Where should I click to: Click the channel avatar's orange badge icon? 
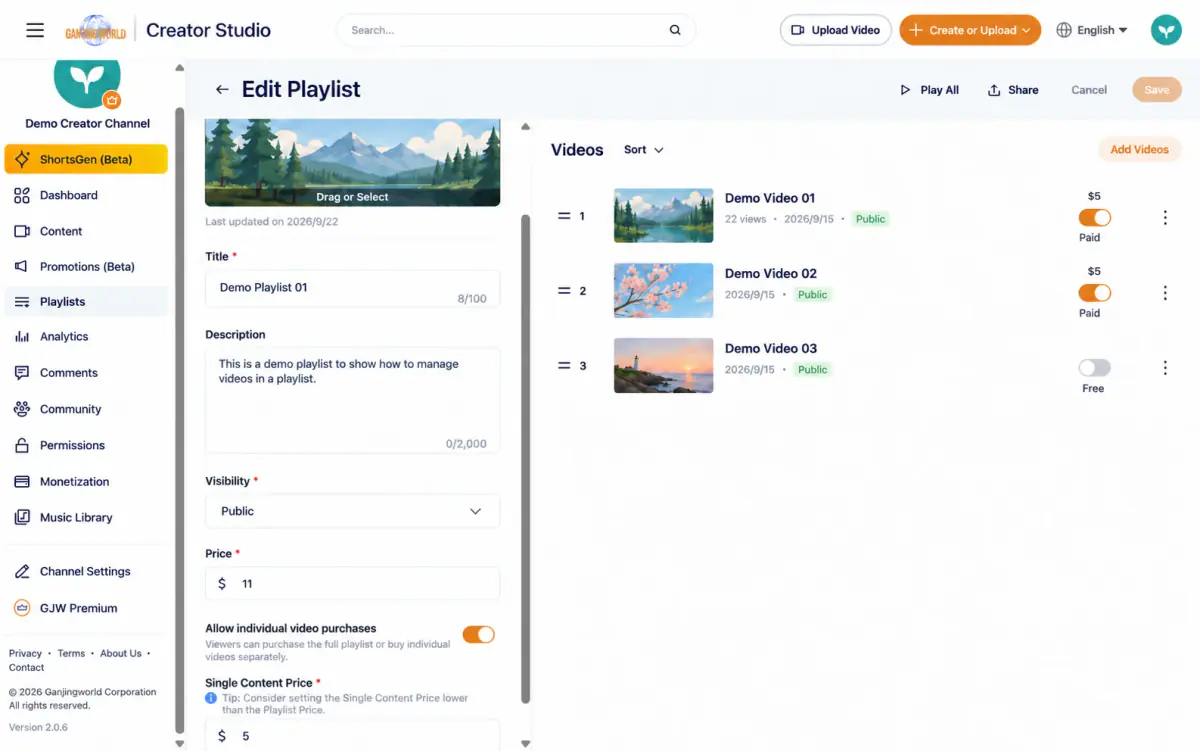coord(112,99)
